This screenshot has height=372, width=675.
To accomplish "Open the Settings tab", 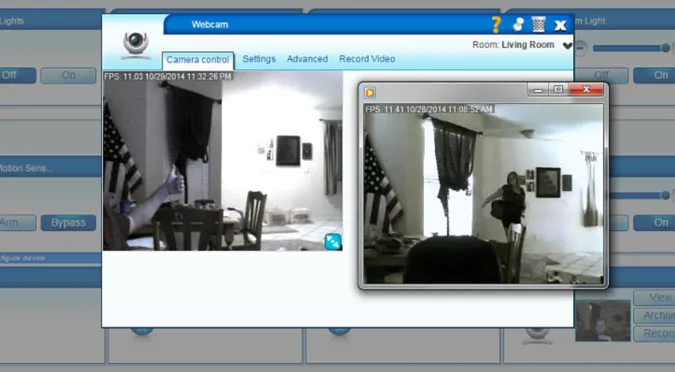I will (x=259, y=59).
